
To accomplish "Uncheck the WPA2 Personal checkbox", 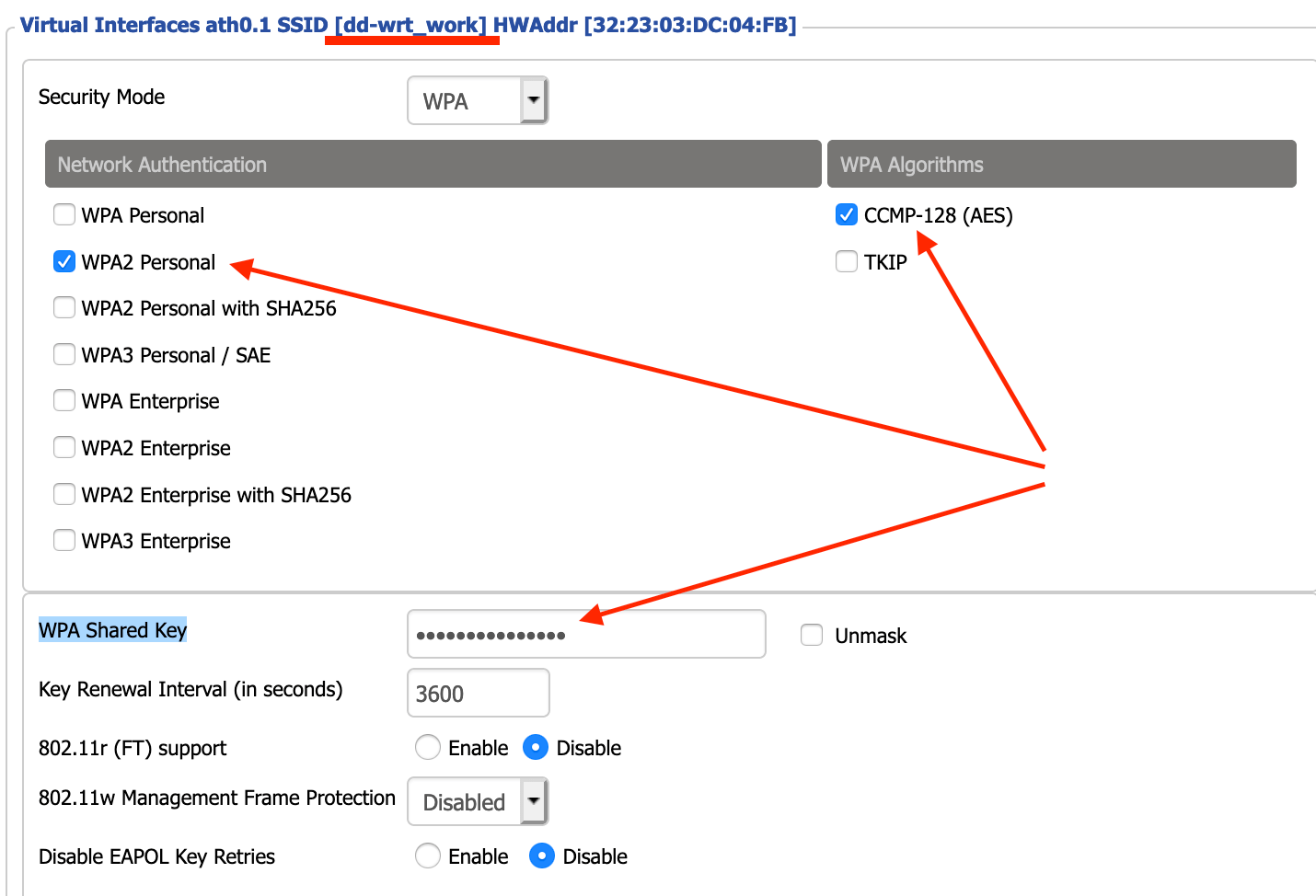I will pyautogui.click(x=64, y=262).
